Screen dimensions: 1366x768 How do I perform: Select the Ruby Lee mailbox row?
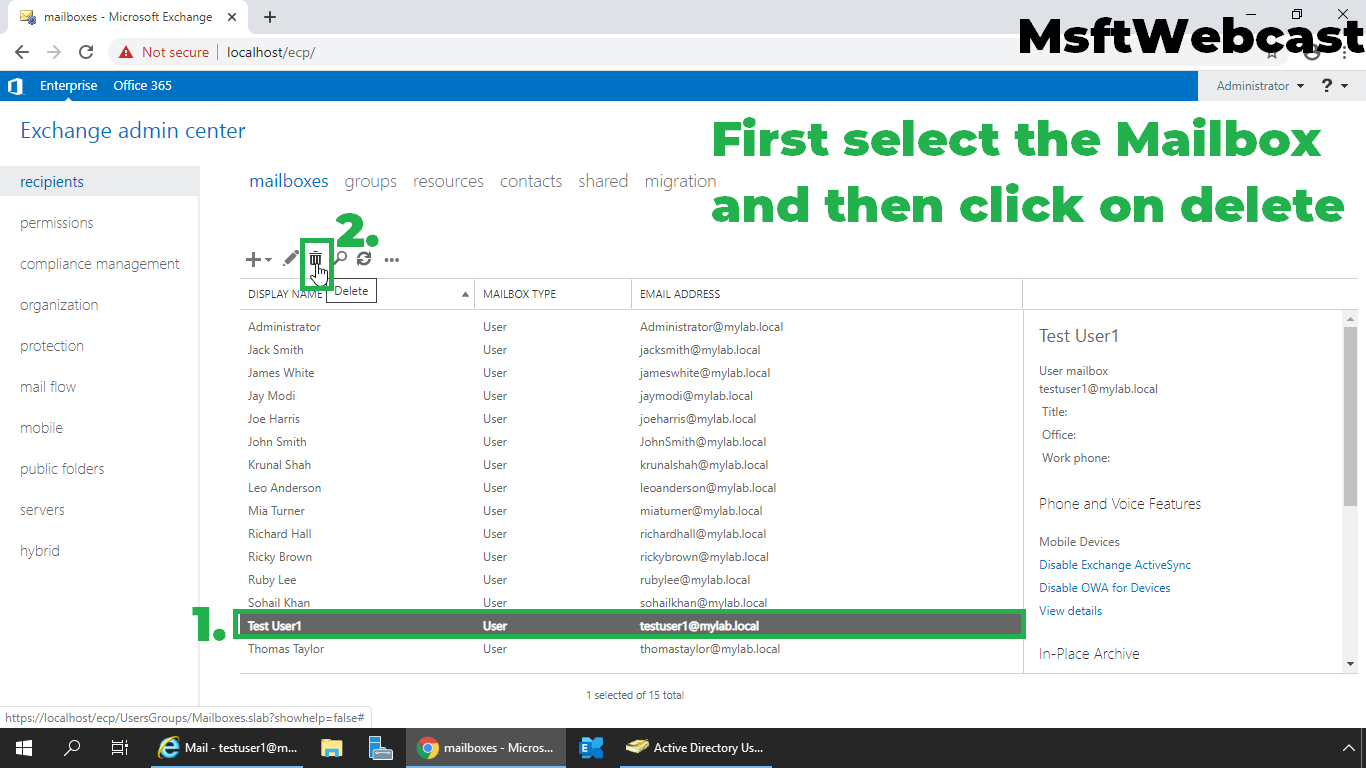pyautogui.click(x=631, y=580)
